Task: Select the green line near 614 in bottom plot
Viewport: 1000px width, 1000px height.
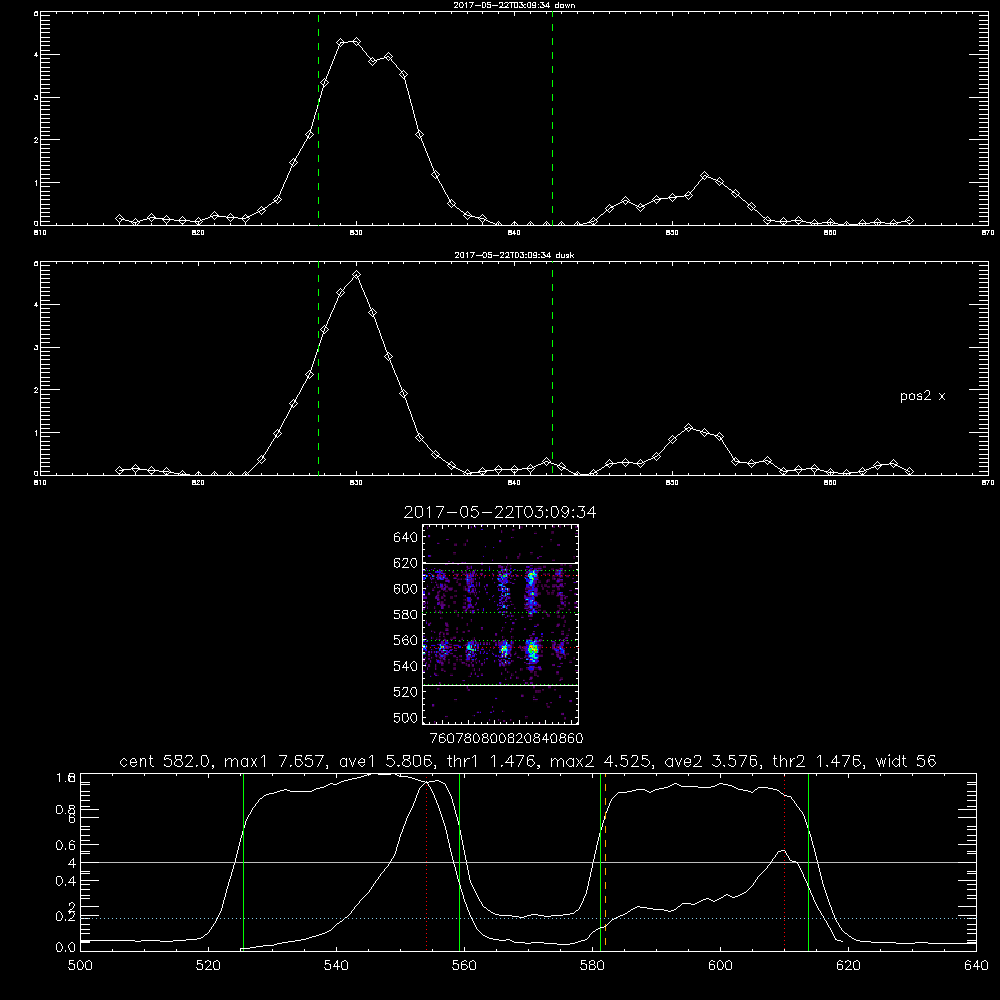Action: [x=808, y=862]
